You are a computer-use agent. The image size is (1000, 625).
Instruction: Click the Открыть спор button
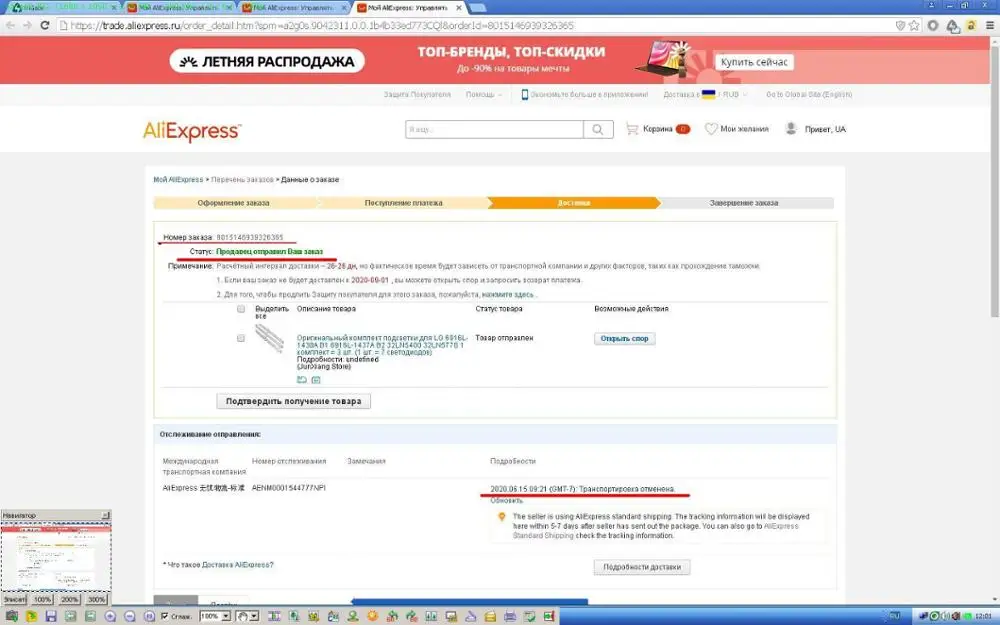click(624, 339)
